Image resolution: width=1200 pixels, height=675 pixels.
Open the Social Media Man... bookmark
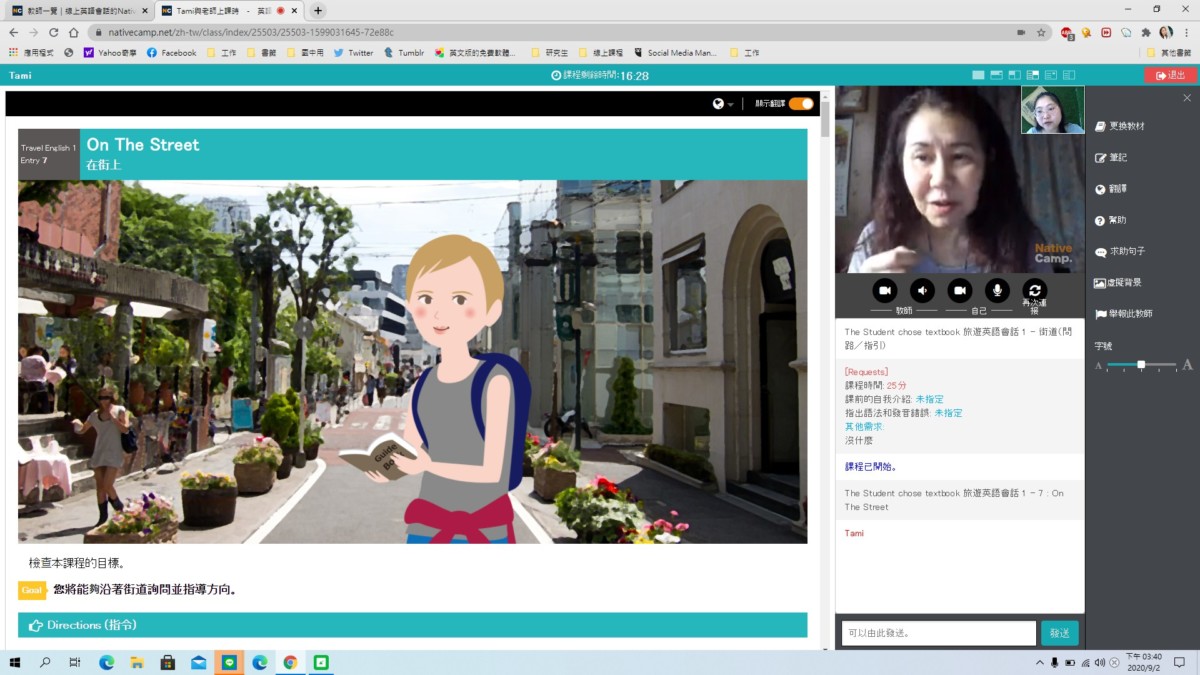coord(675,53)
